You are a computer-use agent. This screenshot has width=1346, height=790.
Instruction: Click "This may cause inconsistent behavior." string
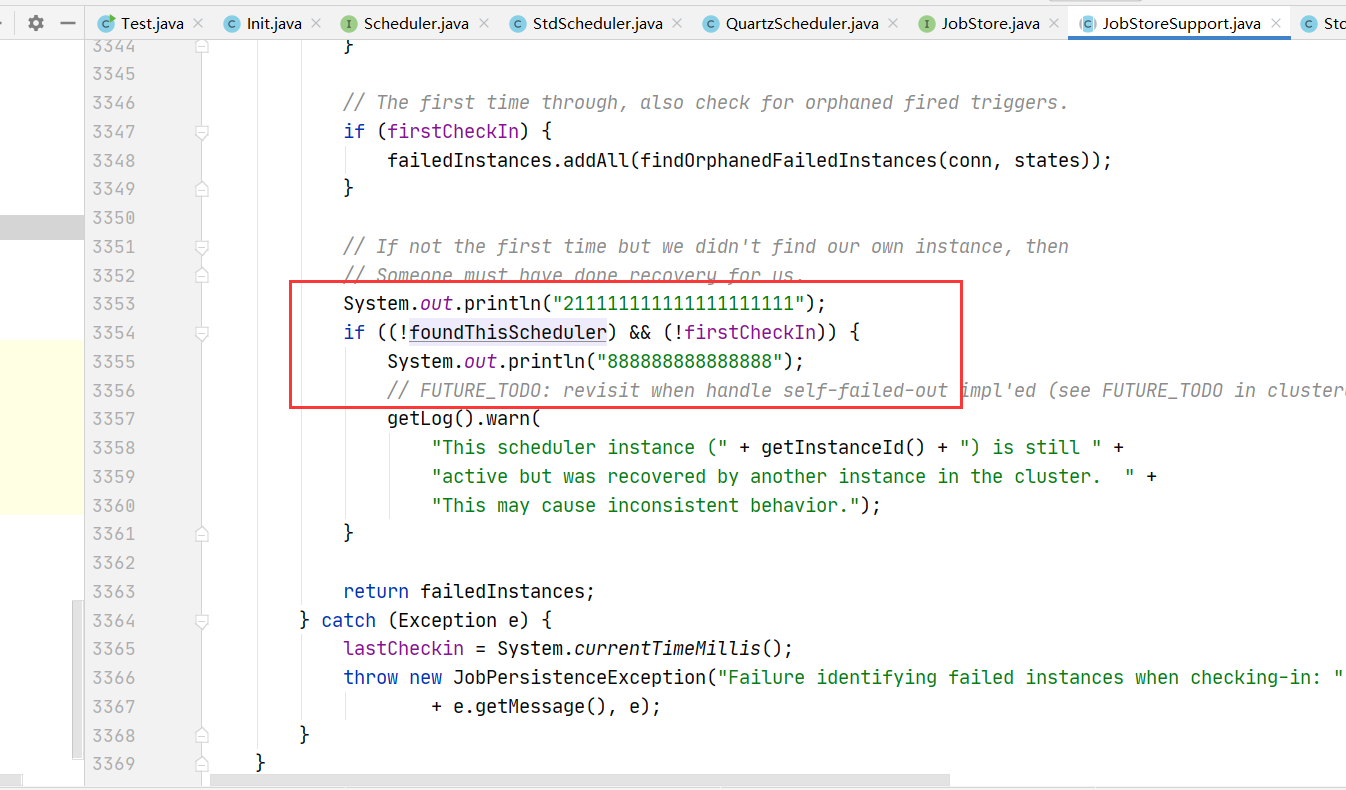point(645,505)
